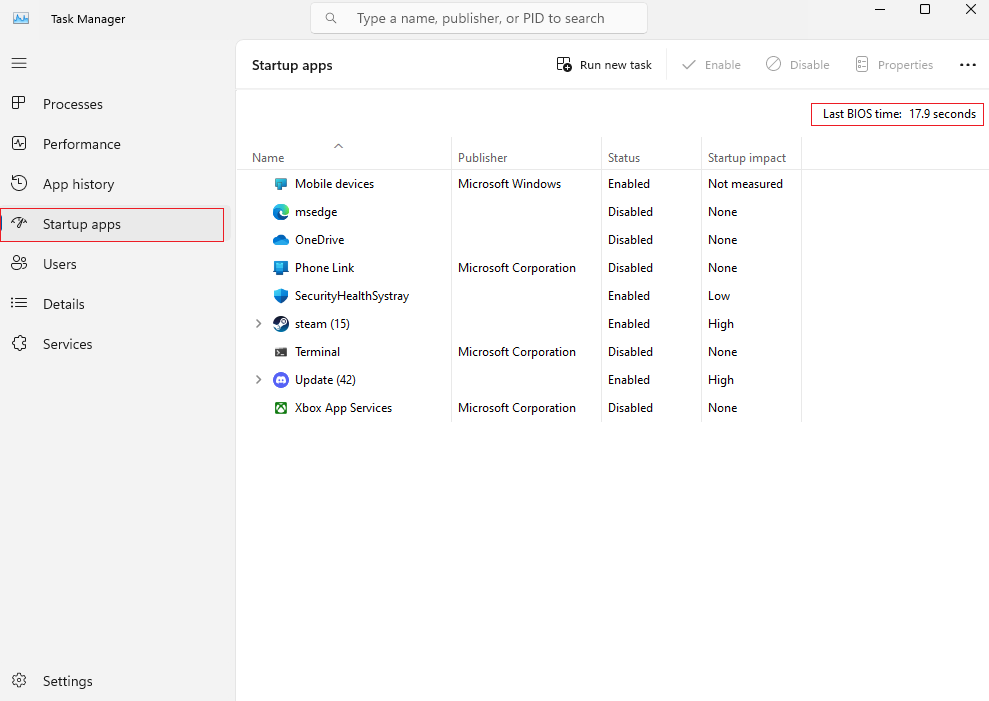Viewport: 989px width, 701px height.
Task: Click the Discord Update icon
Action: point(281,380)
